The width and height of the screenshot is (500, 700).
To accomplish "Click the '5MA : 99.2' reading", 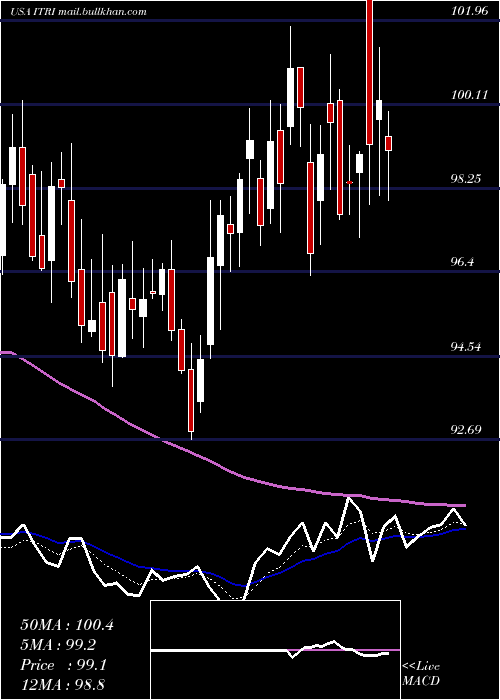I will coord(58,645).
